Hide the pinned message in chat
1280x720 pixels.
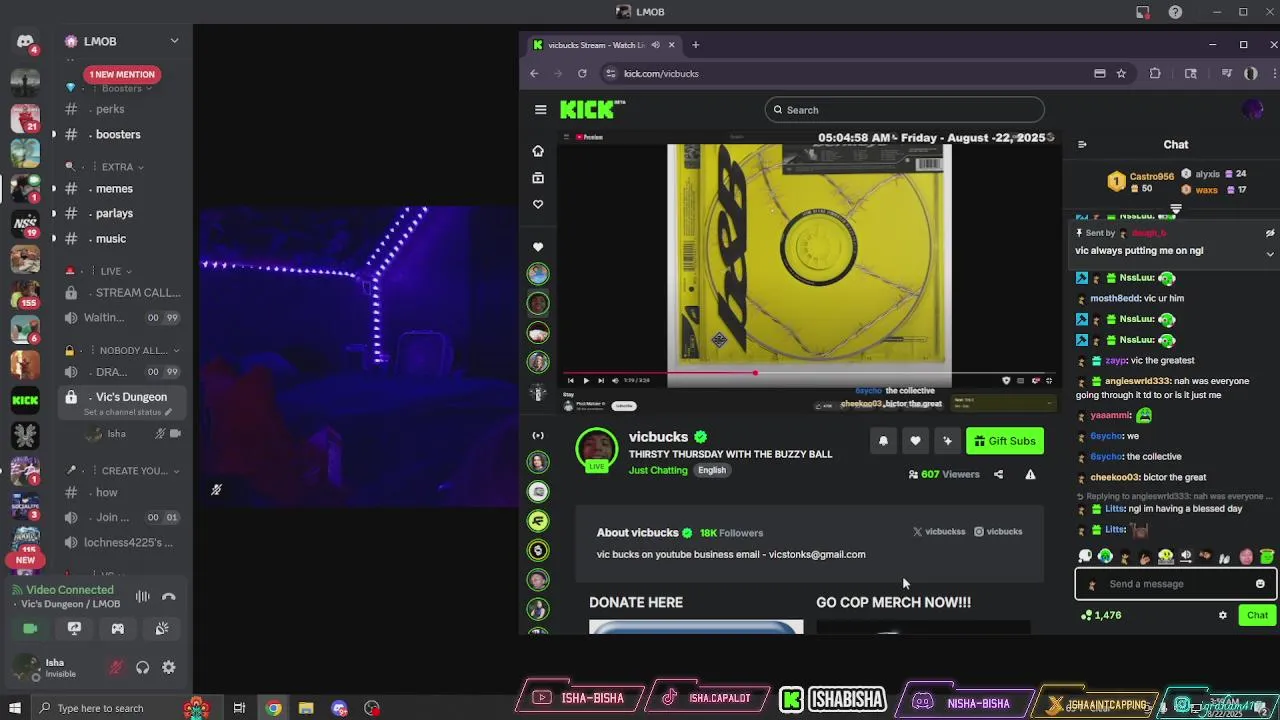point(1270,233)
